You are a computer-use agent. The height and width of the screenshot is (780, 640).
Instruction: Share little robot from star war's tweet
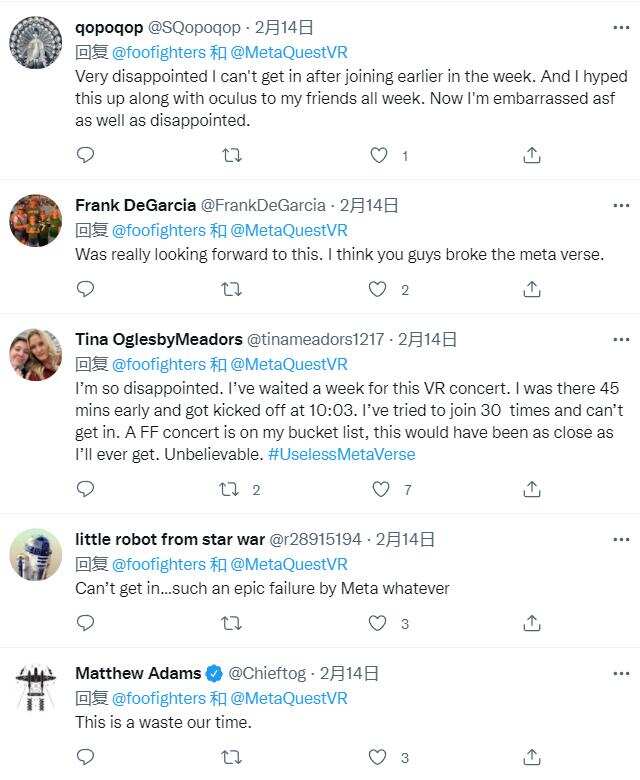tap(532, 623)
